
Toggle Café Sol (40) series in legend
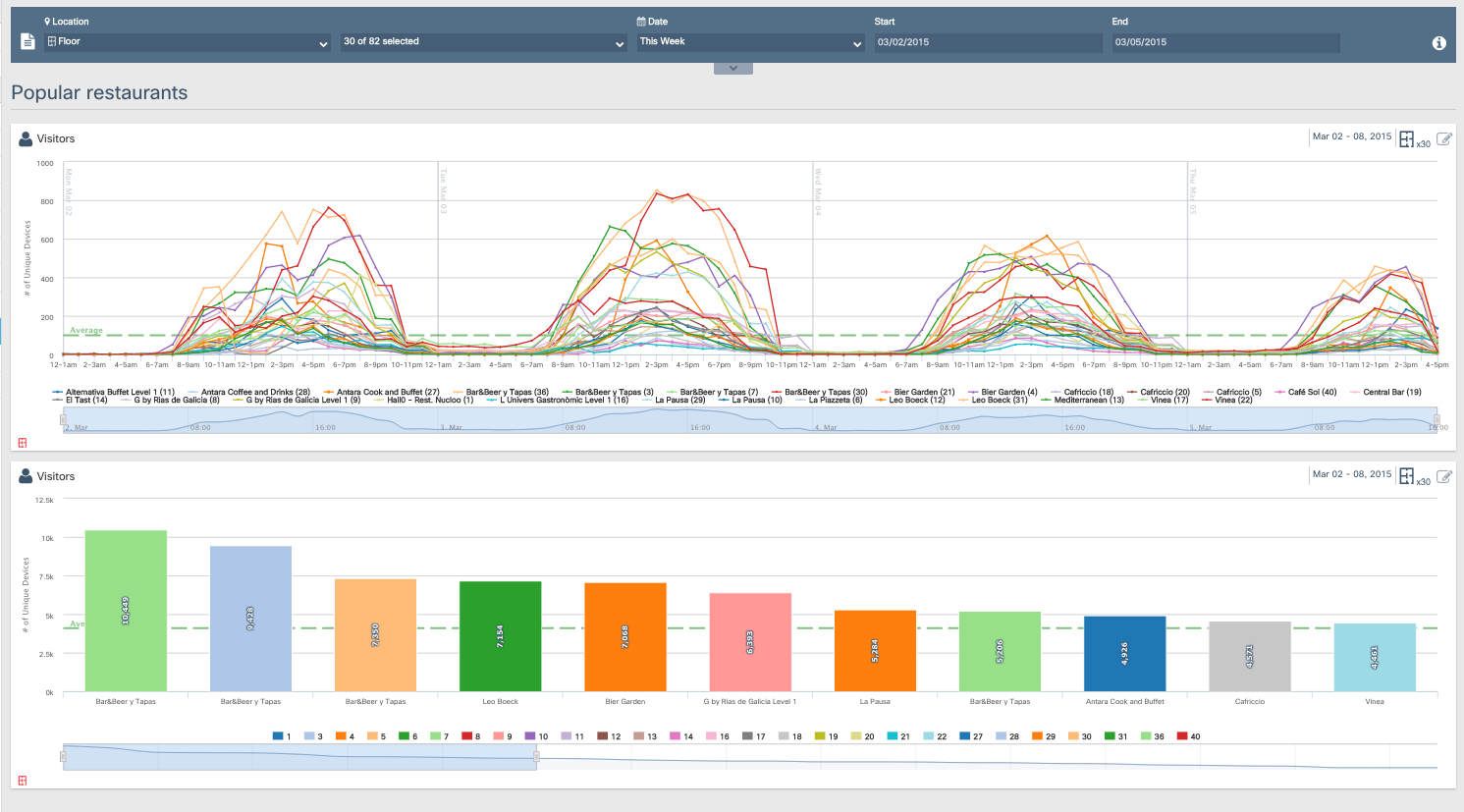1312,392
